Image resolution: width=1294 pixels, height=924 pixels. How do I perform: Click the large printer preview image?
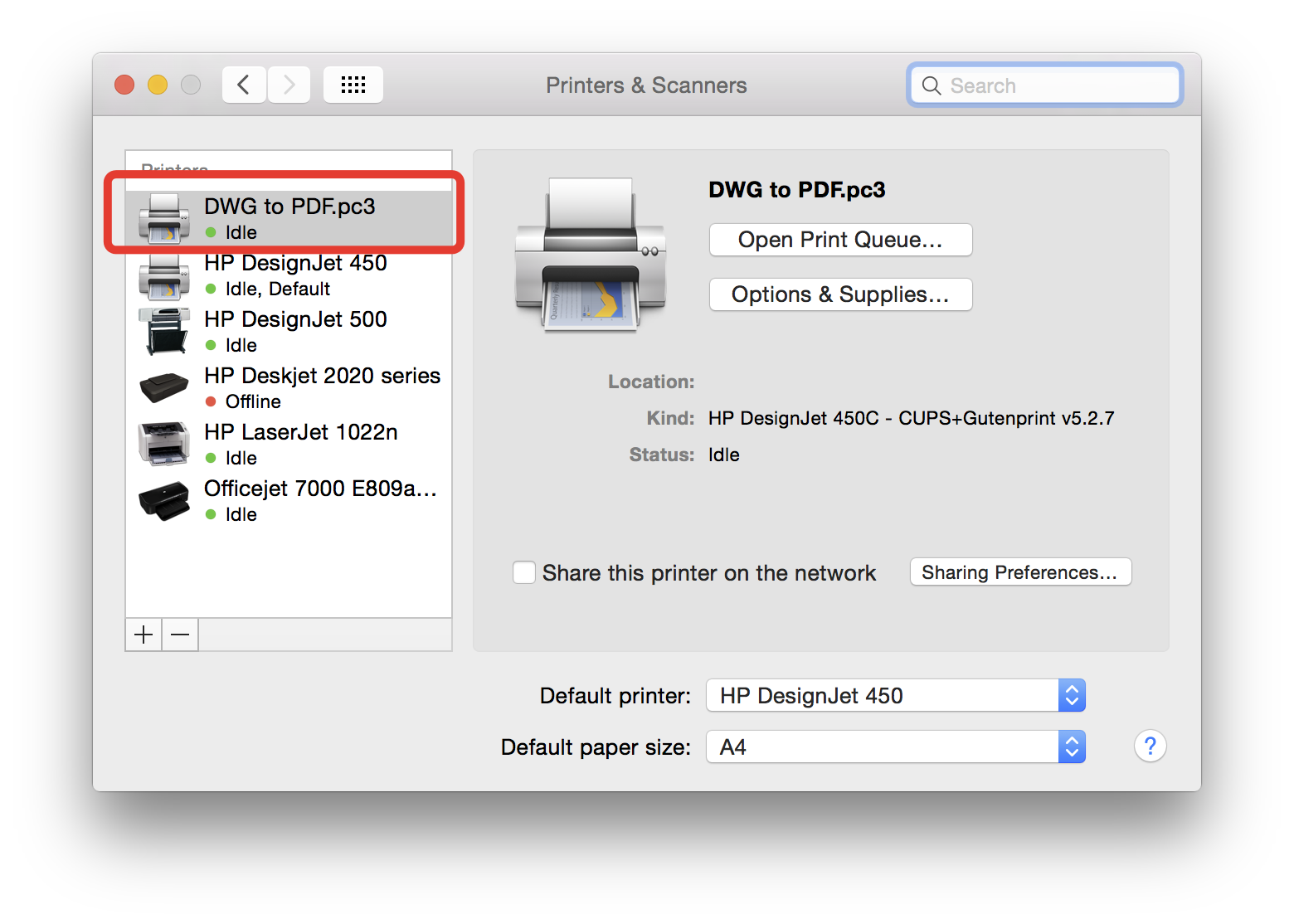[590, 254]
